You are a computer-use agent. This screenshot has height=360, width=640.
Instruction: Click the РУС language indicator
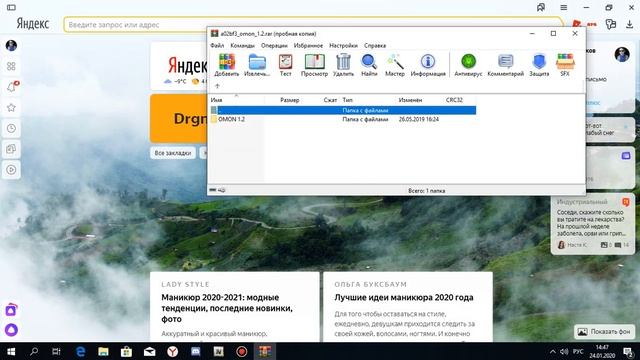click(x=578, y=351)
